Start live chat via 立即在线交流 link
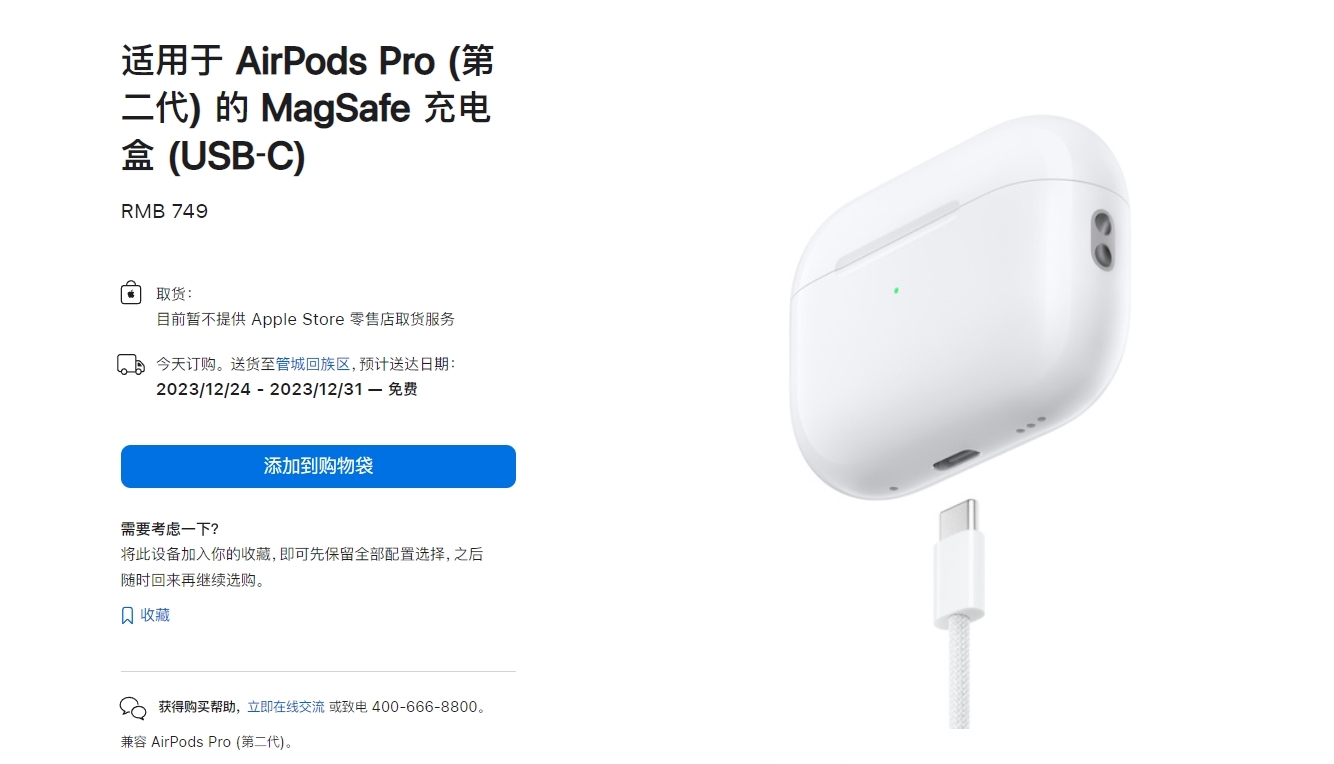Screen dimensions: 1334x764 pyautogui.click(x=286, y=707)
